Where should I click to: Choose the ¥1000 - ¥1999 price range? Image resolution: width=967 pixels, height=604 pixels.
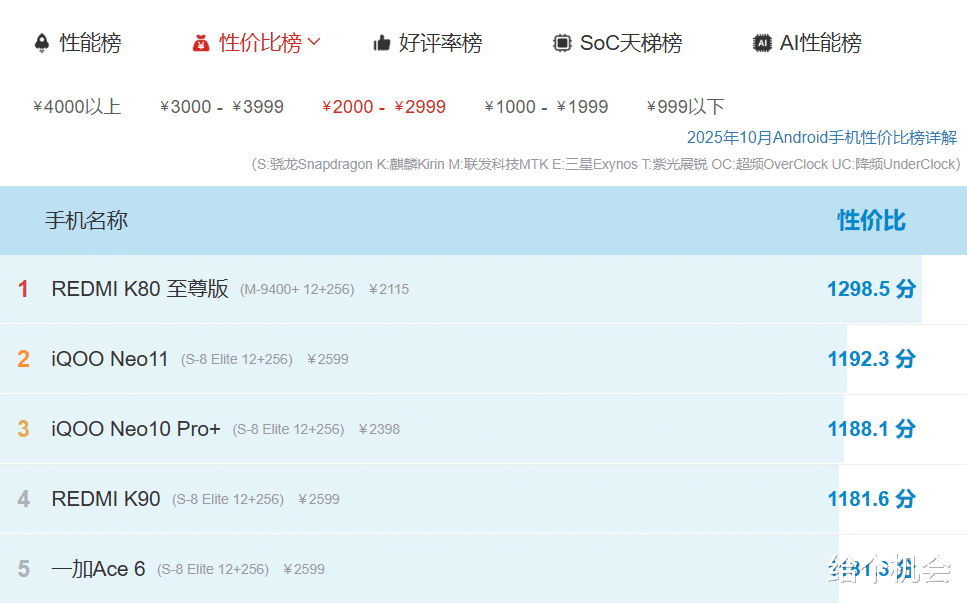click(546, 107)
